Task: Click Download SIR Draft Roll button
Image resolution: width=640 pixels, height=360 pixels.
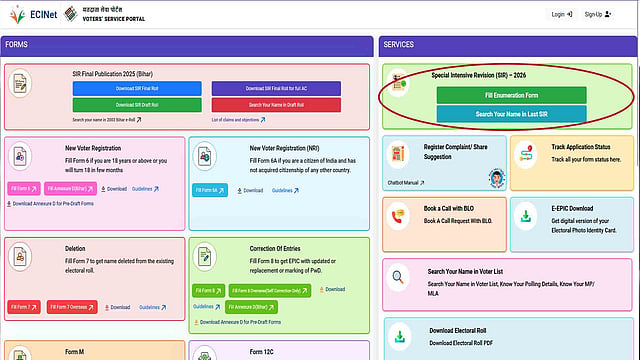Action: pyautogui.click(x=137, y=105)
